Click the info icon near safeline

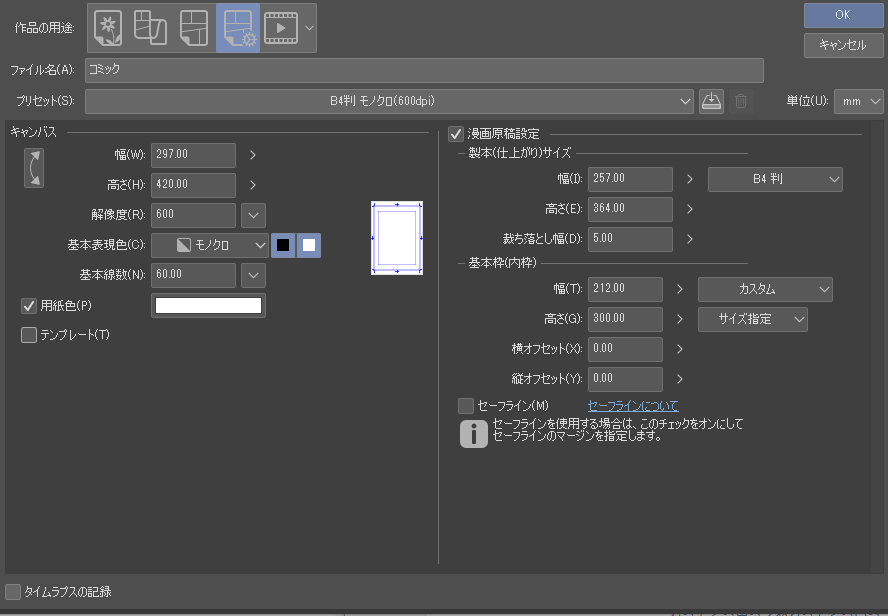pyautogui.click(x=473, y=434)
